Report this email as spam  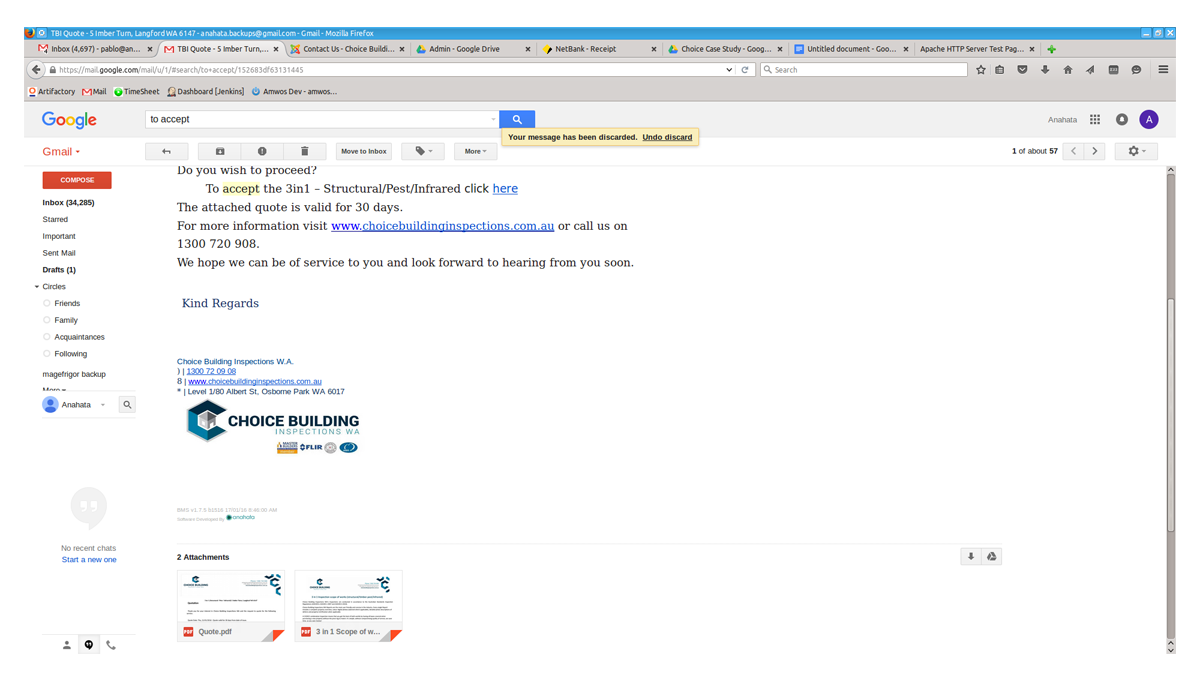[x=262, y=151]
